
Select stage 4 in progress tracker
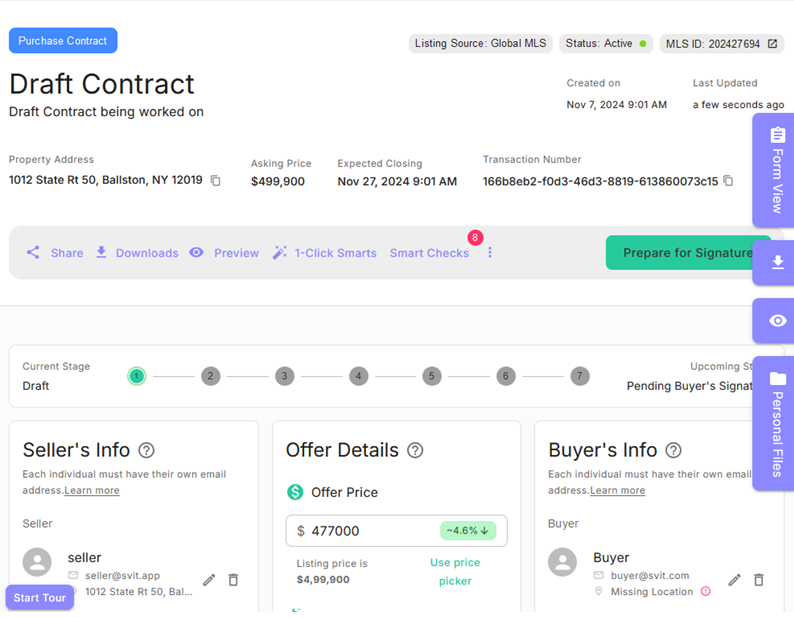[x=359, y=376]
